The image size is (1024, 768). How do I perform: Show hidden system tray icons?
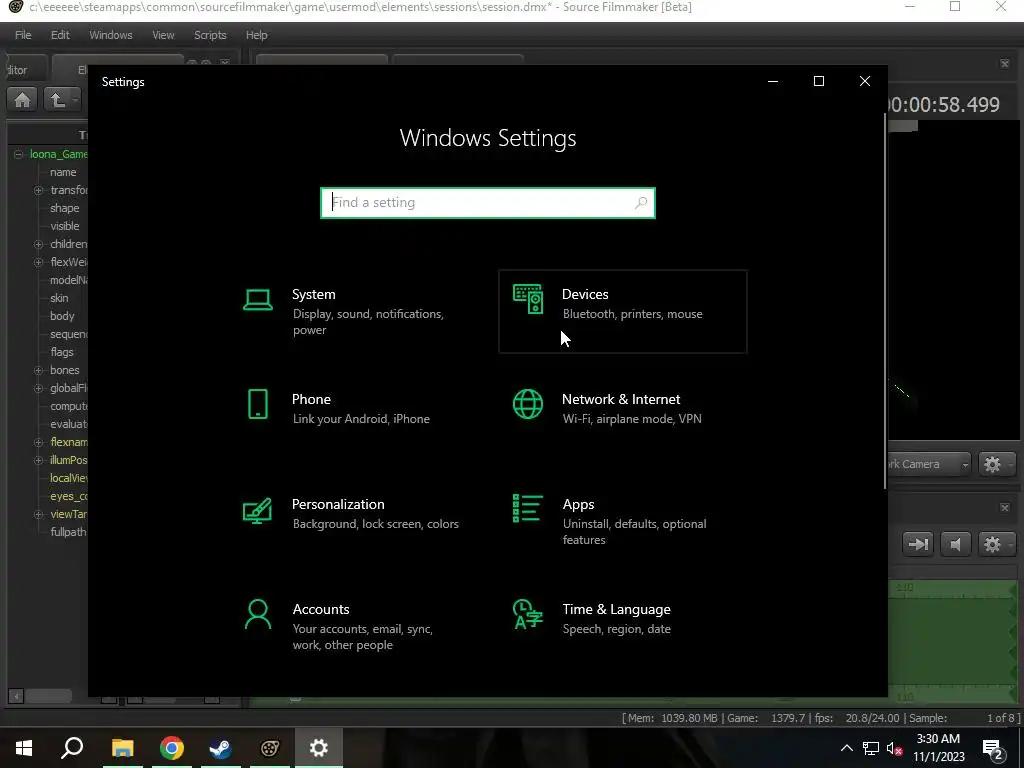(846, 748)
